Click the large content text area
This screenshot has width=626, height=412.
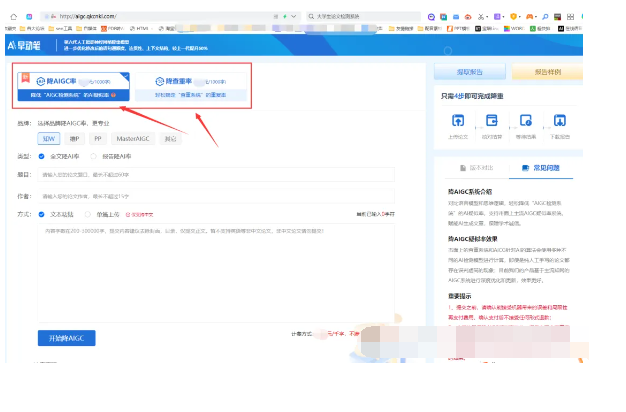click(x=216, y=273)
